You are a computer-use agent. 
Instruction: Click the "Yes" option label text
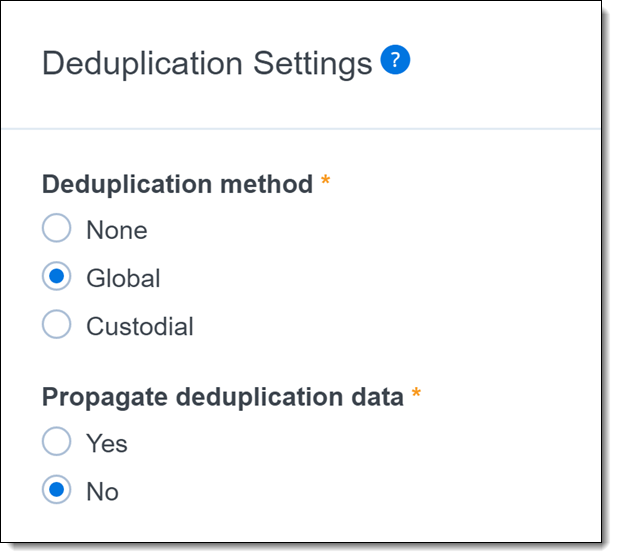click(106, 443)
